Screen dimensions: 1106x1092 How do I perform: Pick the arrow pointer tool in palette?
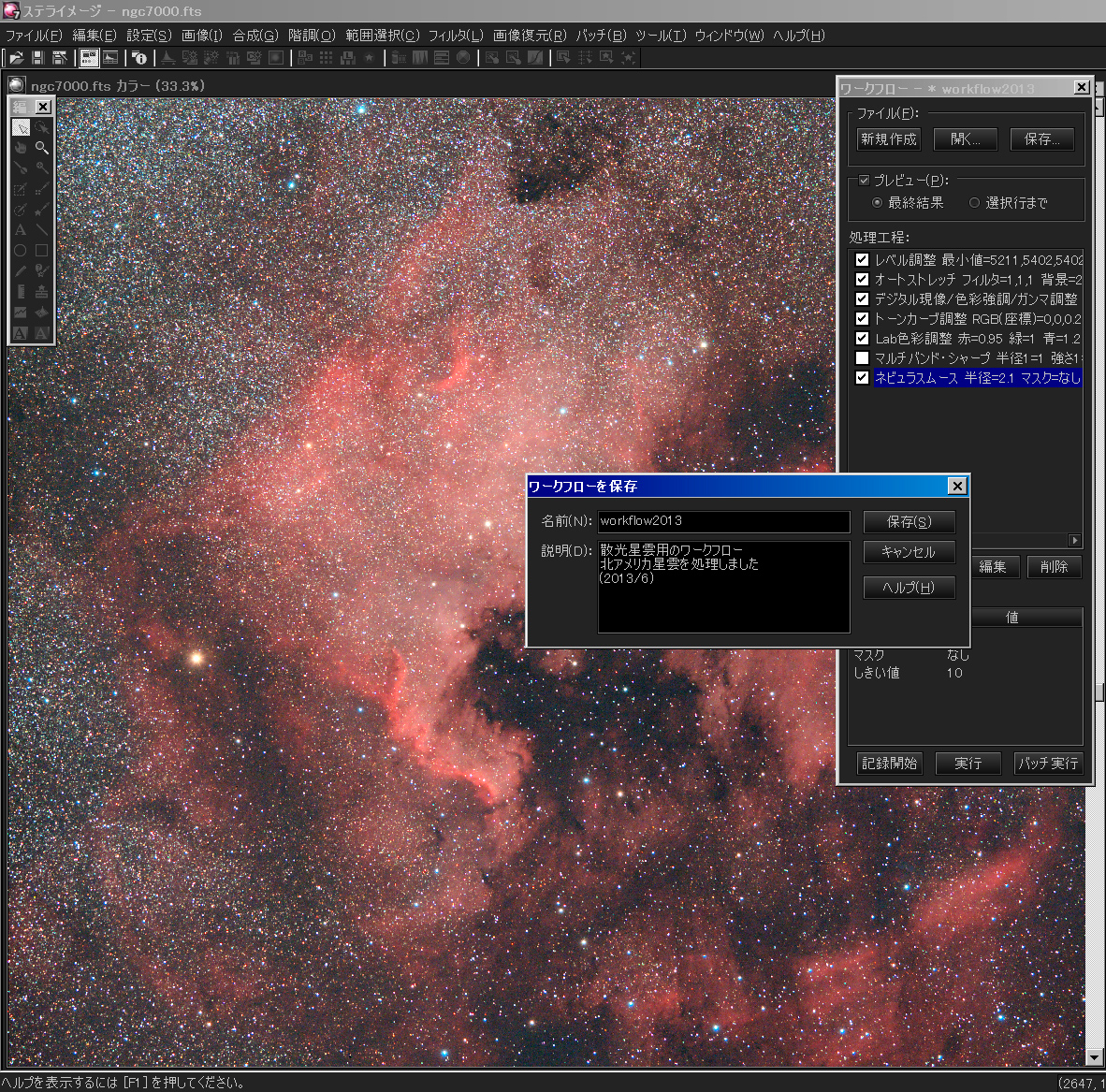pos(21,127)
